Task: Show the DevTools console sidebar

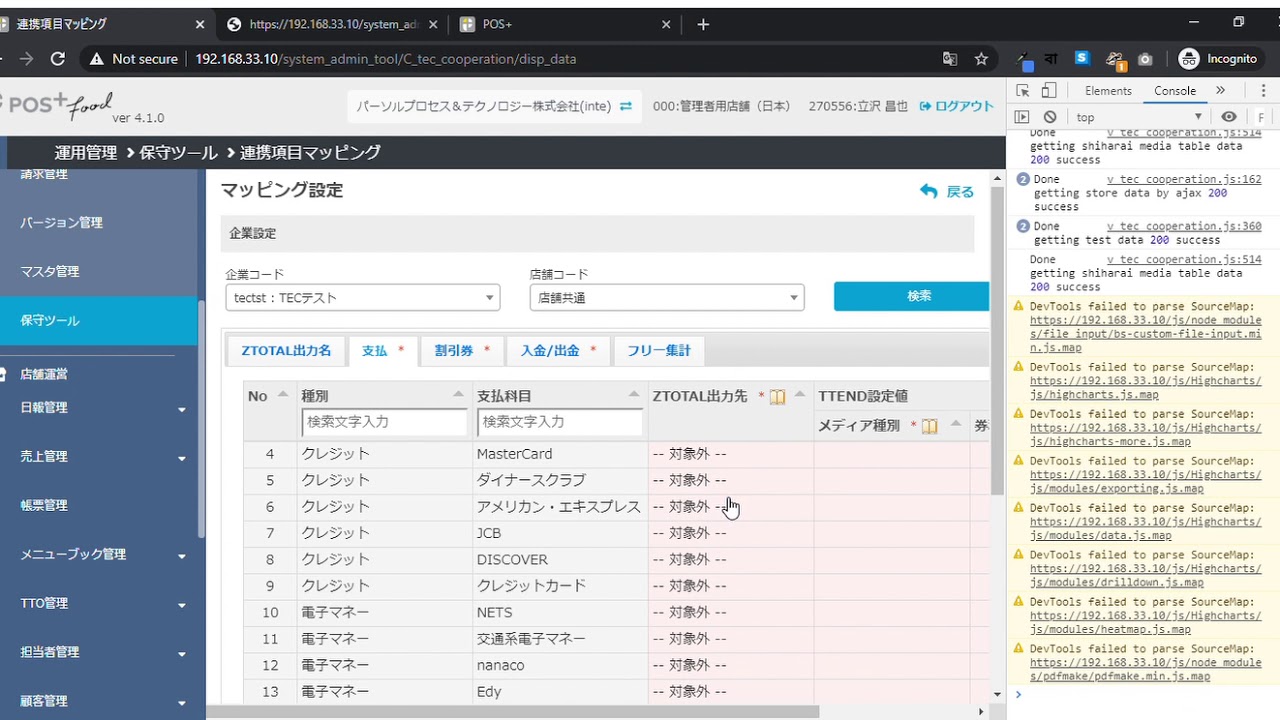Action: (1021, 117)
